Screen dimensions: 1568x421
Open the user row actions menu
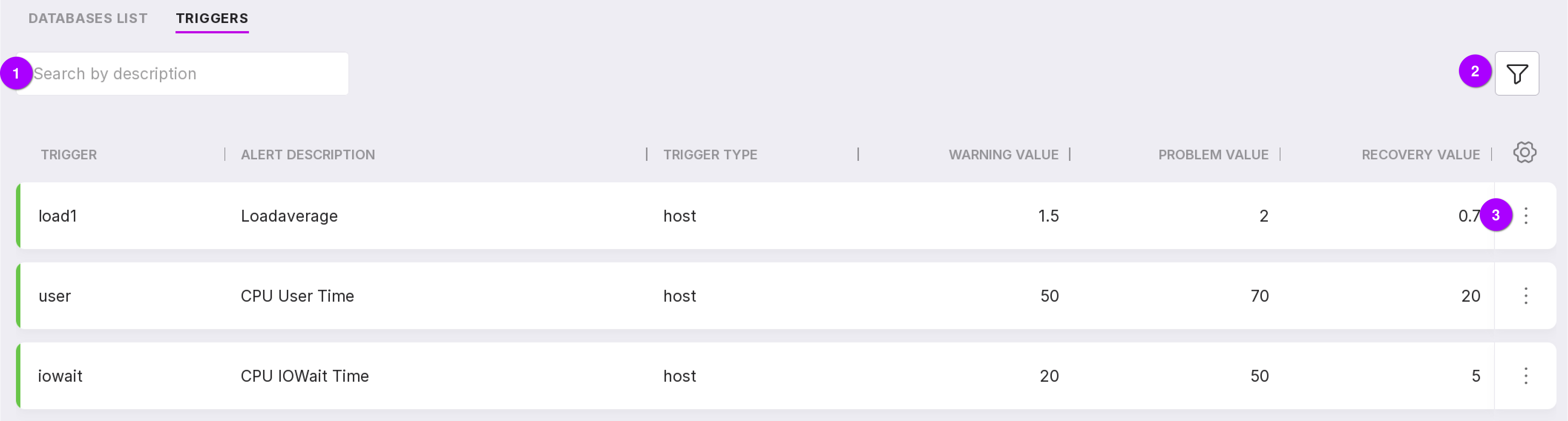[1525, 296]
